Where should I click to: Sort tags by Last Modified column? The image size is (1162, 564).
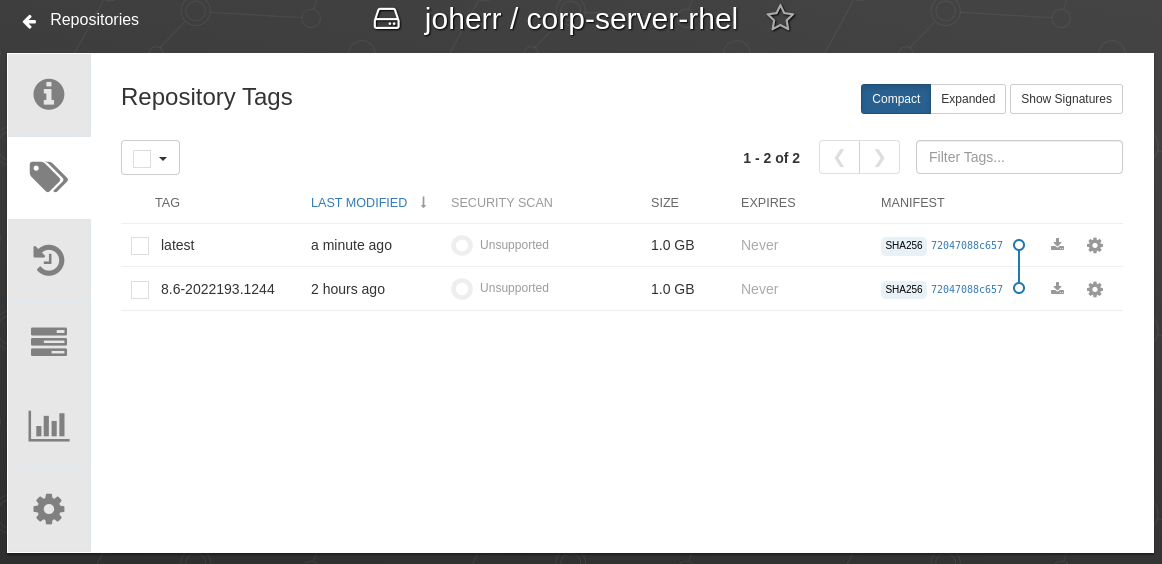[359, 203]
